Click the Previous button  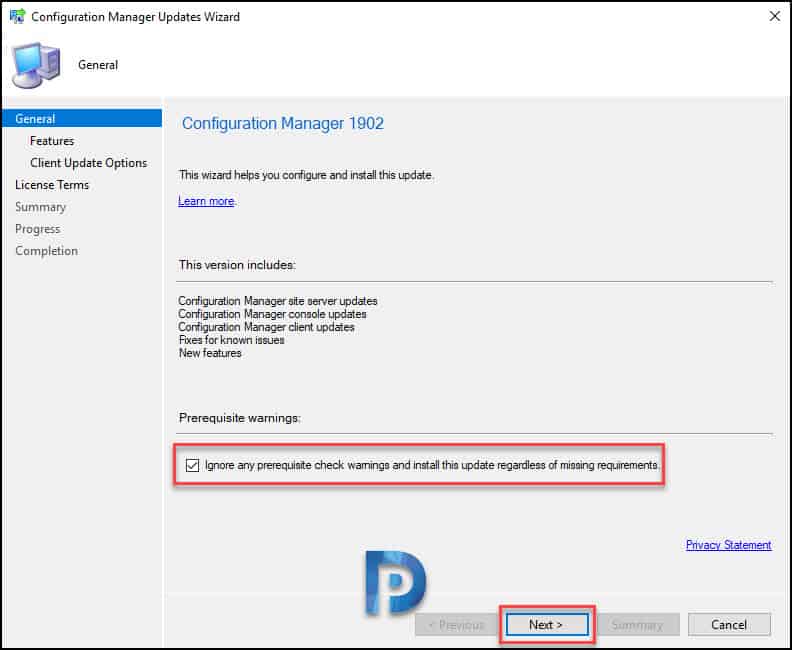[x=456, y=625]
